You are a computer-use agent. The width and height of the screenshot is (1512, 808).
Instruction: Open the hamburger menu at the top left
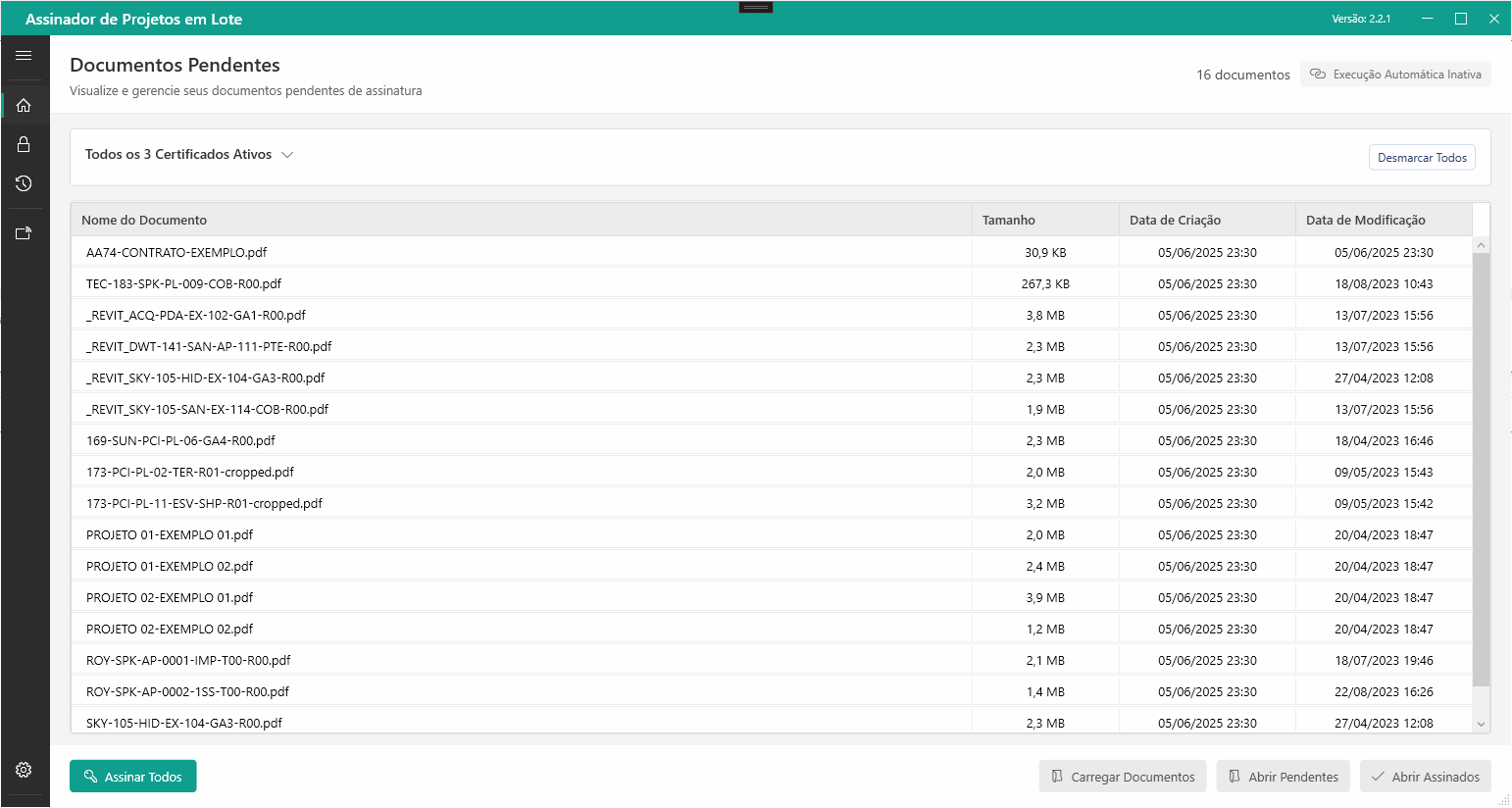[x=24, y=56]
